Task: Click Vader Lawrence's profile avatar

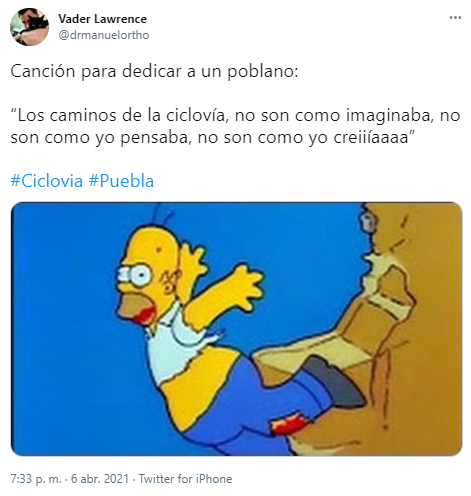Action: tap(29, 27)
